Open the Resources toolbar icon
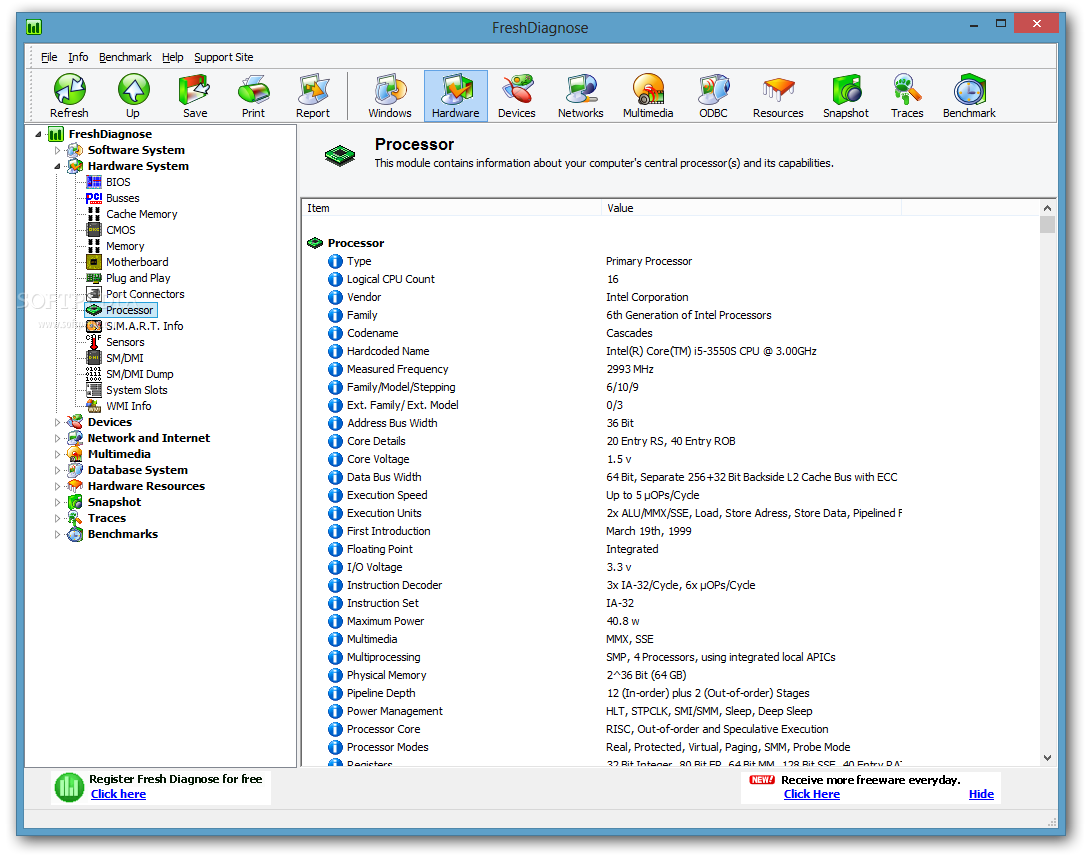1086x856 pixels. [778, 96]
